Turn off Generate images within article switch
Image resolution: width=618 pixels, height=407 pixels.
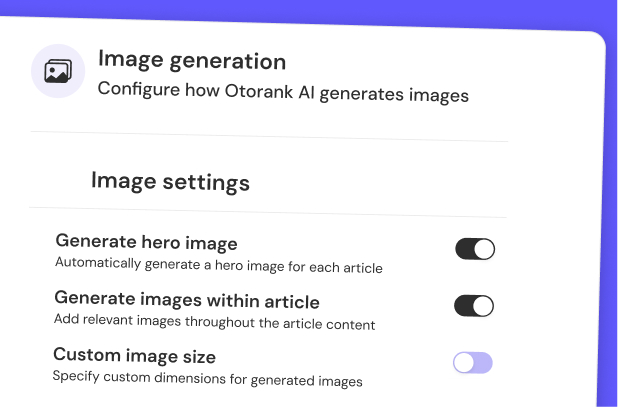pos(475,306)
